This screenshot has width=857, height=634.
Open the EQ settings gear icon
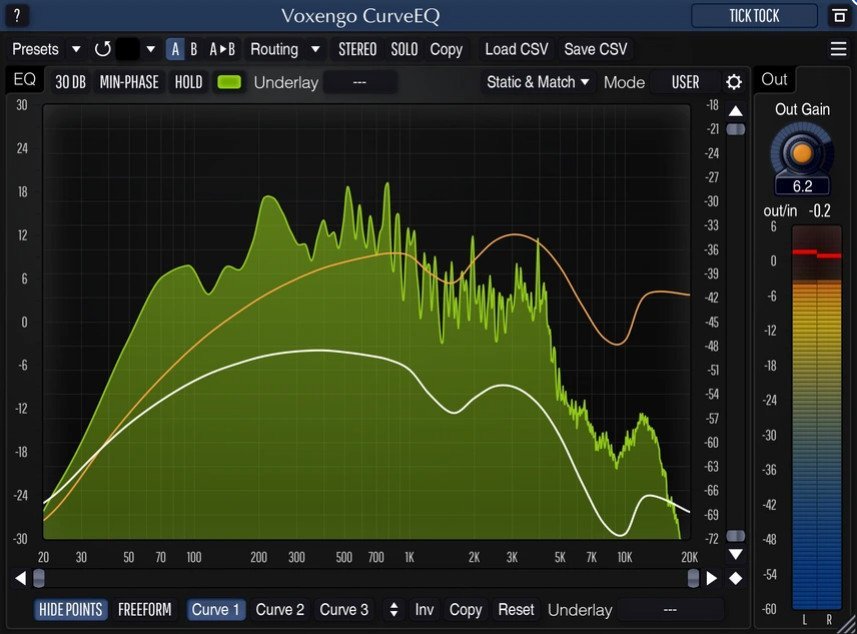click(x=734, y=82)
